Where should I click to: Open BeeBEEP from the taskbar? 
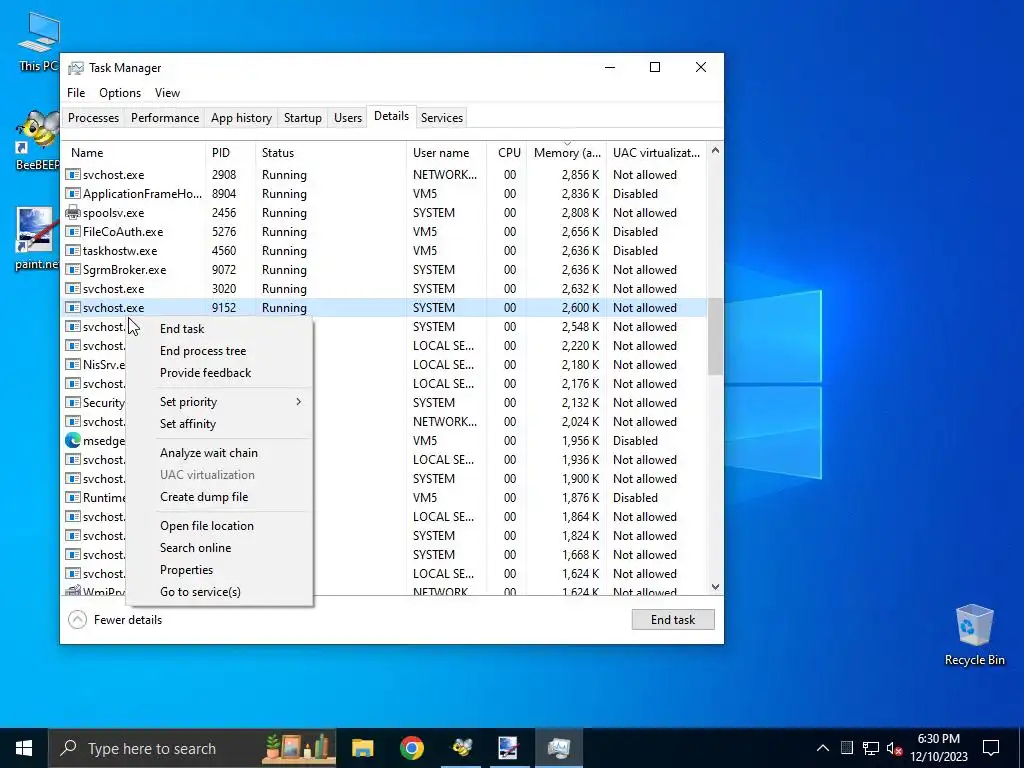click(x=462, y=748)
